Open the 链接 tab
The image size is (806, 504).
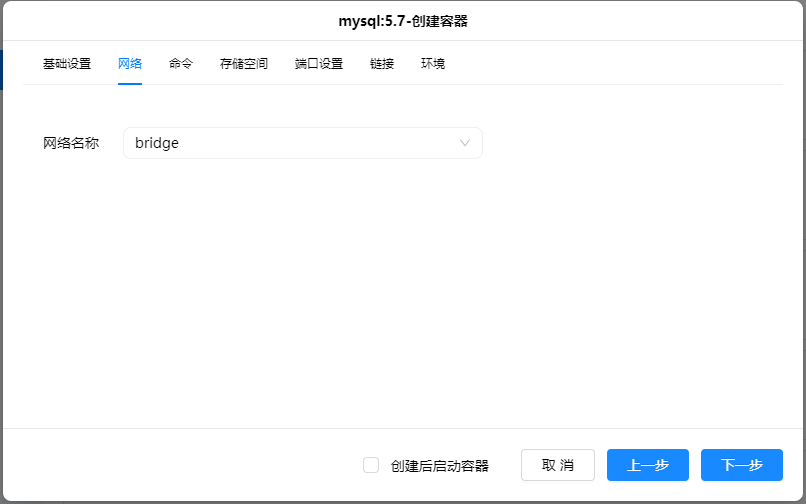click(382, 64)
